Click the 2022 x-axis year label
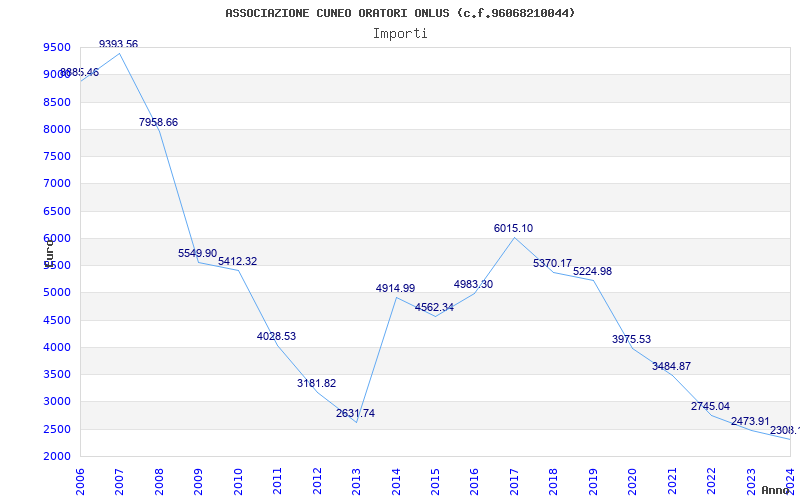The image size is (800, 500). point(712,481)
